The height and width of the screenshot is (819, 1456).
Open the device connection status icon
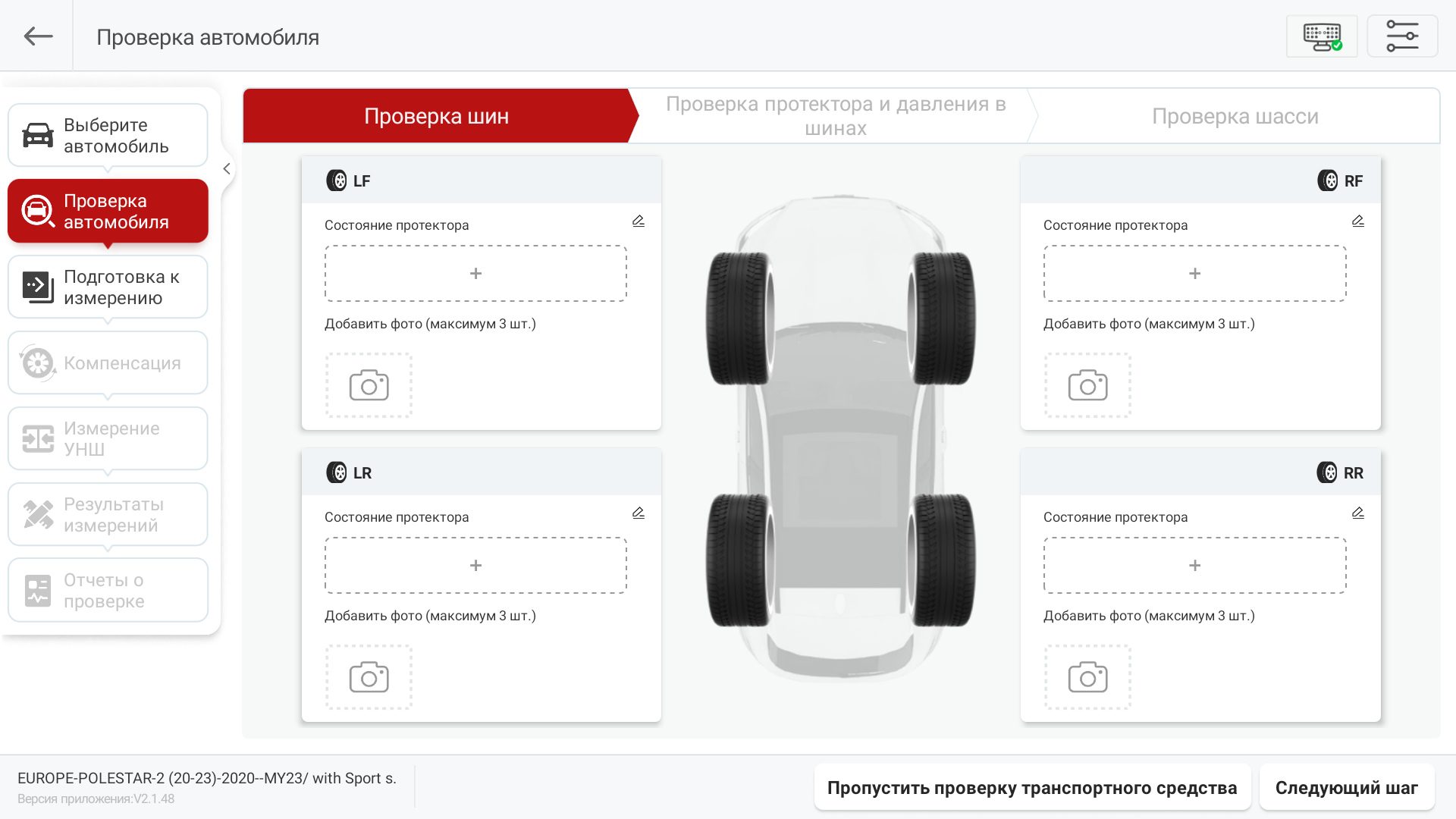(x=1322, y=36)
